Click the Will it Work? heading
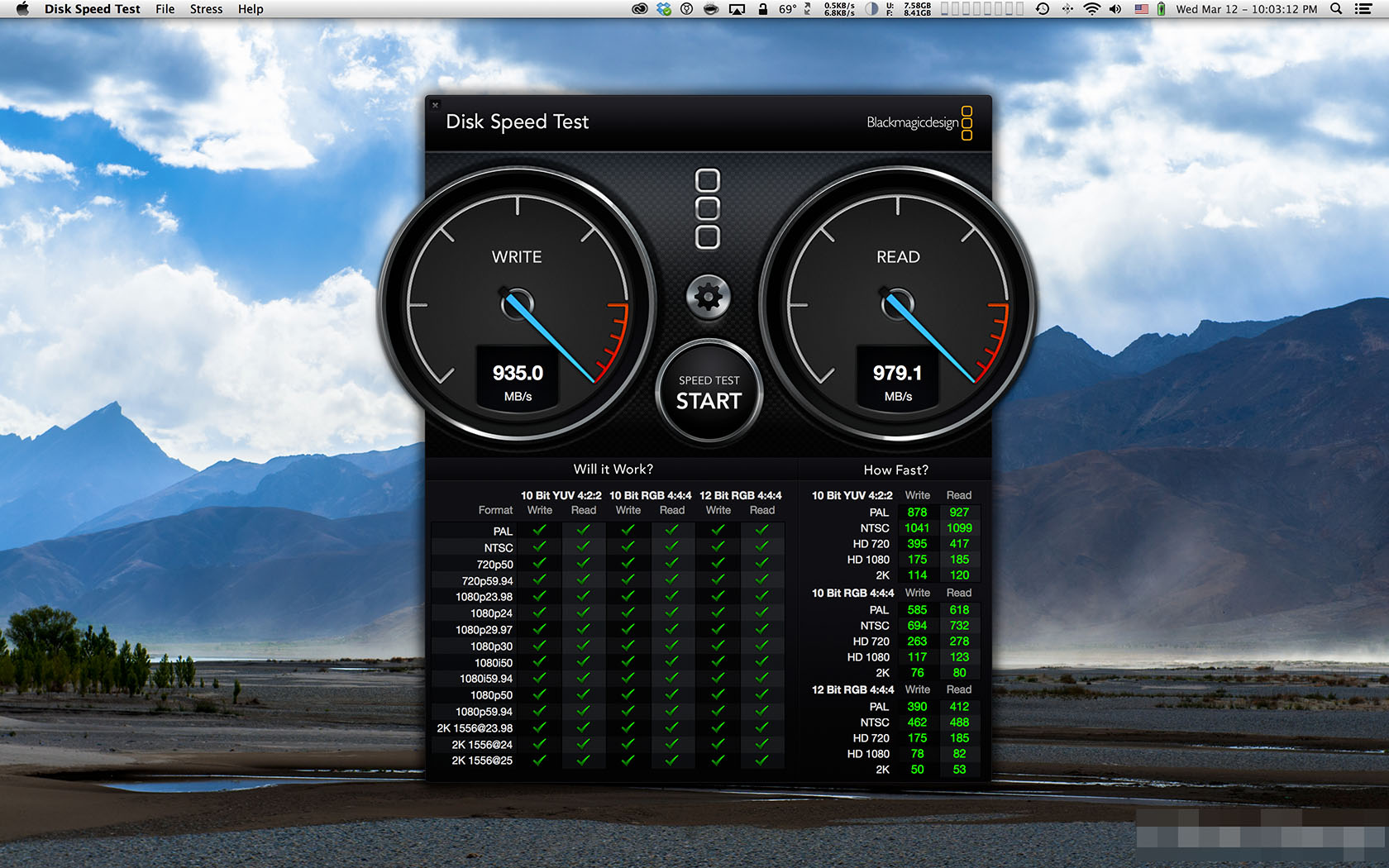Viewport: 1389px width, 868px height. pos(613,470)
